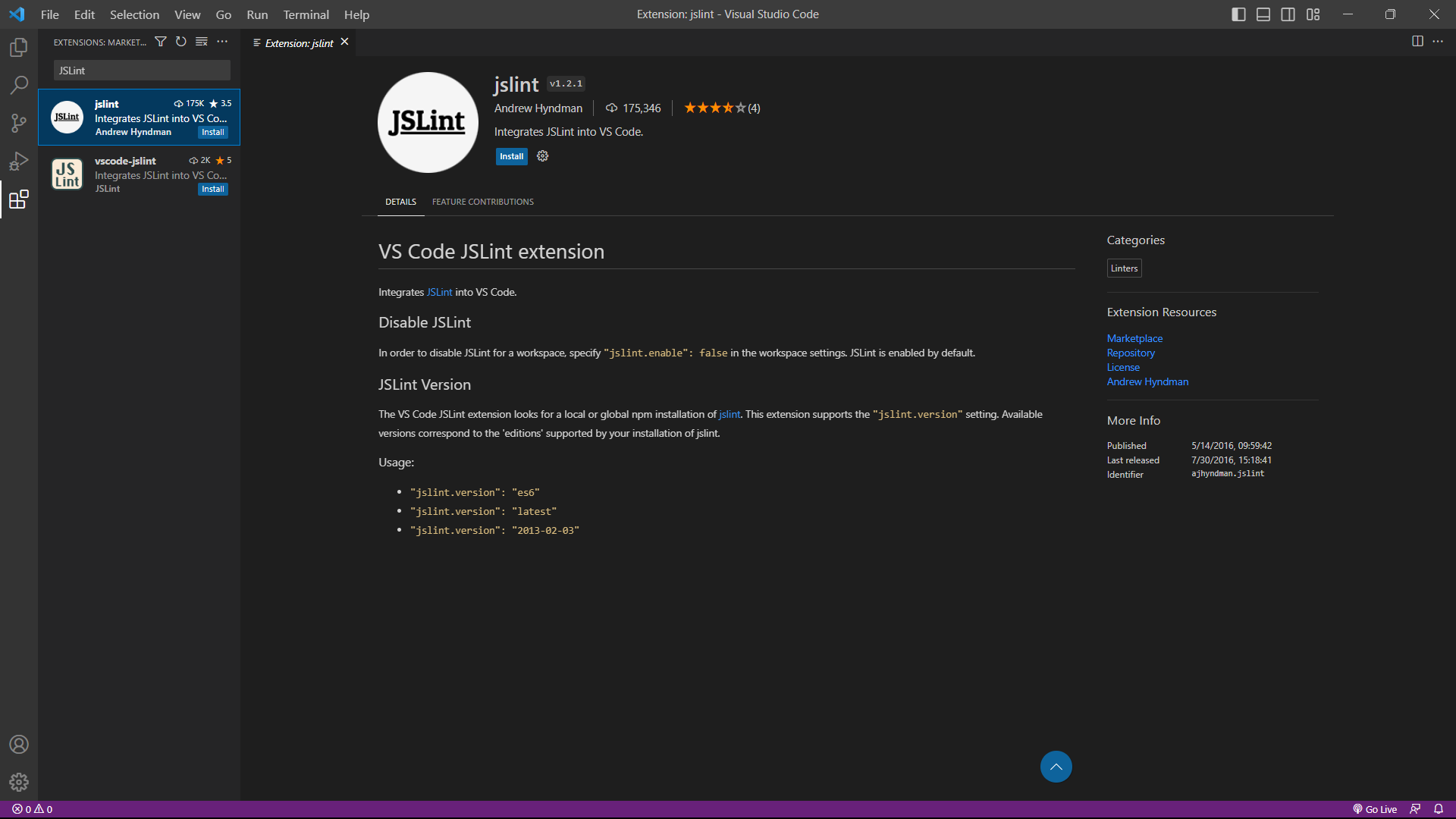Open the Selection menu

point(134,14)
